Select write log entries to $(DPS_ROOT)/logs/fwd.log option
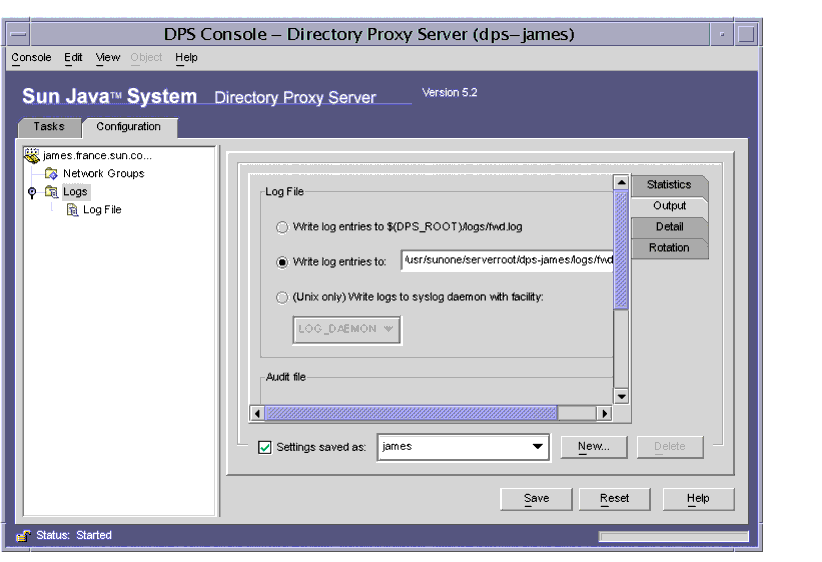Viewport: 822px width, 562px height. pyautogui.click(x=282, y=227)
